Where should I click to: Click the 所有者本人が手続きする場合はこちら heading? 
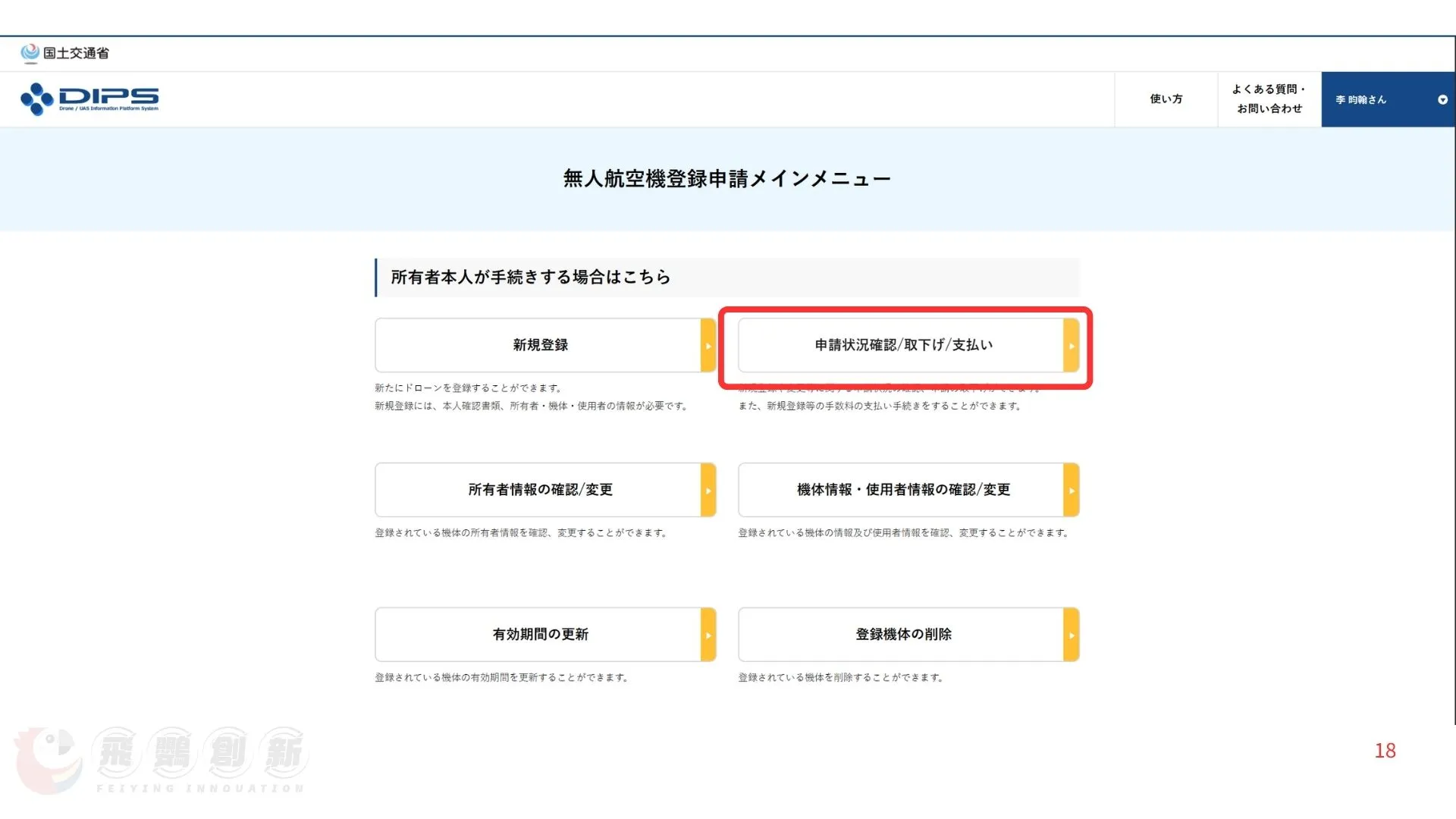click(530, 278)
